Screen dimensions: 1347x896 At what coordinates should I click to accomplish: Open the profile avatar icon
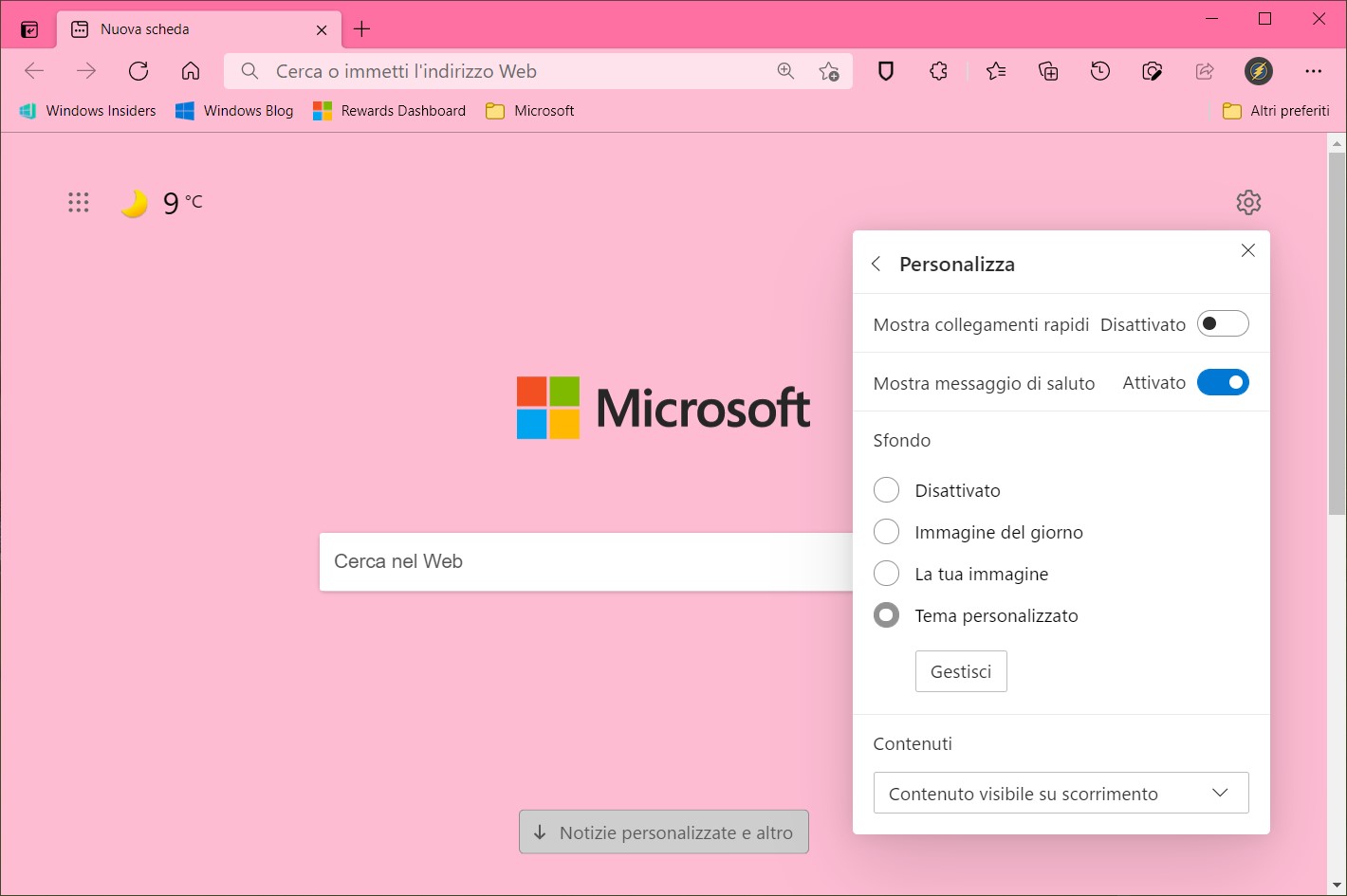pyautogui.click(x=1259, y=71)
